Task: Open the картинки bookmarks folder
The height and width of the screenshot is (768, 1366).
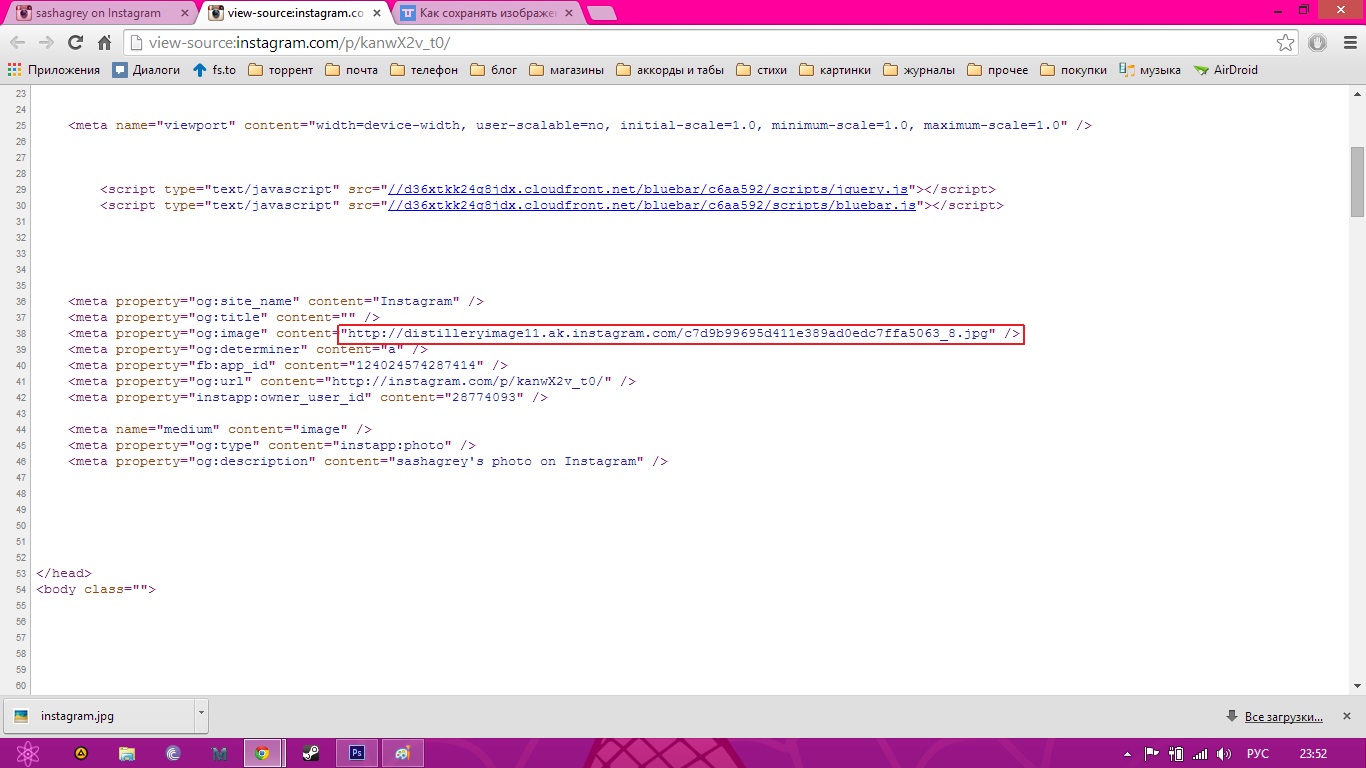Action: pos(834,70)
